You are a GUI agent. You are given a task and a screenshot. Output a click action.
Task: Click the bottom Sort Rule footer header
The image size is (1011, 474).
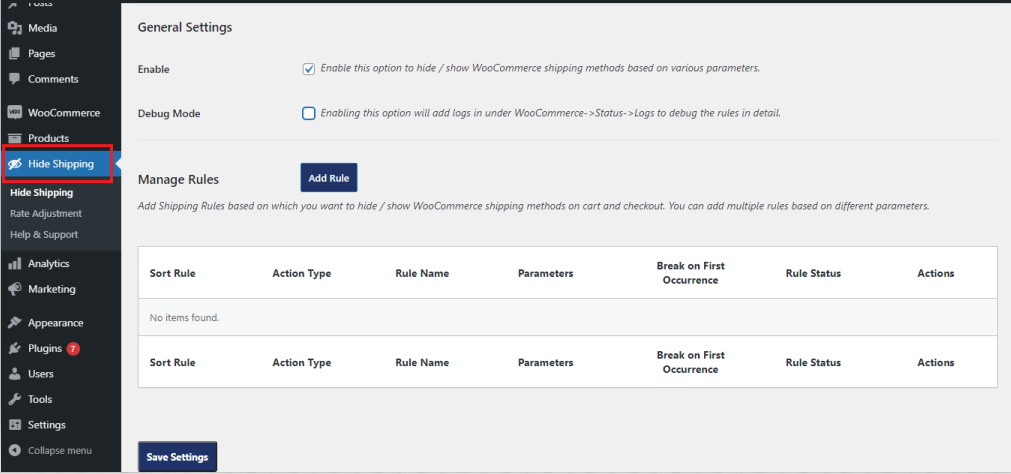[172, 362]
